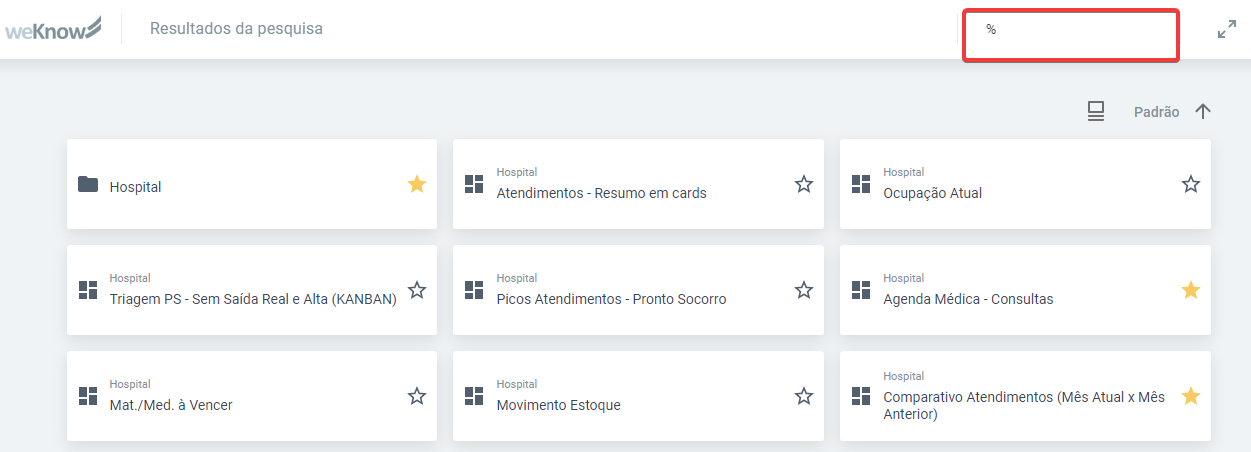Star the Triagem PS KANBAN dashboard
The height and width of the screenshot is (452, 1251).
coord(417,290)
